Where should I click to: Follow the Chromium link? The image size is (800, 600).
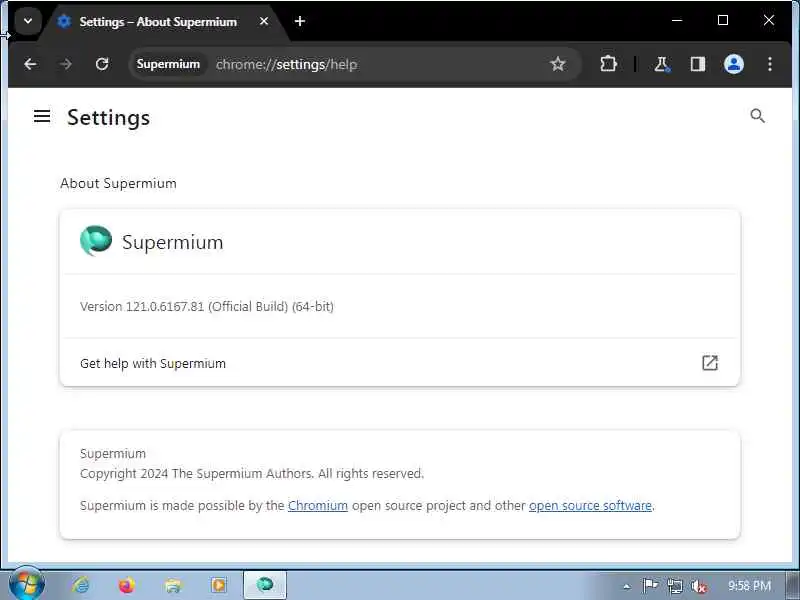coord(318,506)
